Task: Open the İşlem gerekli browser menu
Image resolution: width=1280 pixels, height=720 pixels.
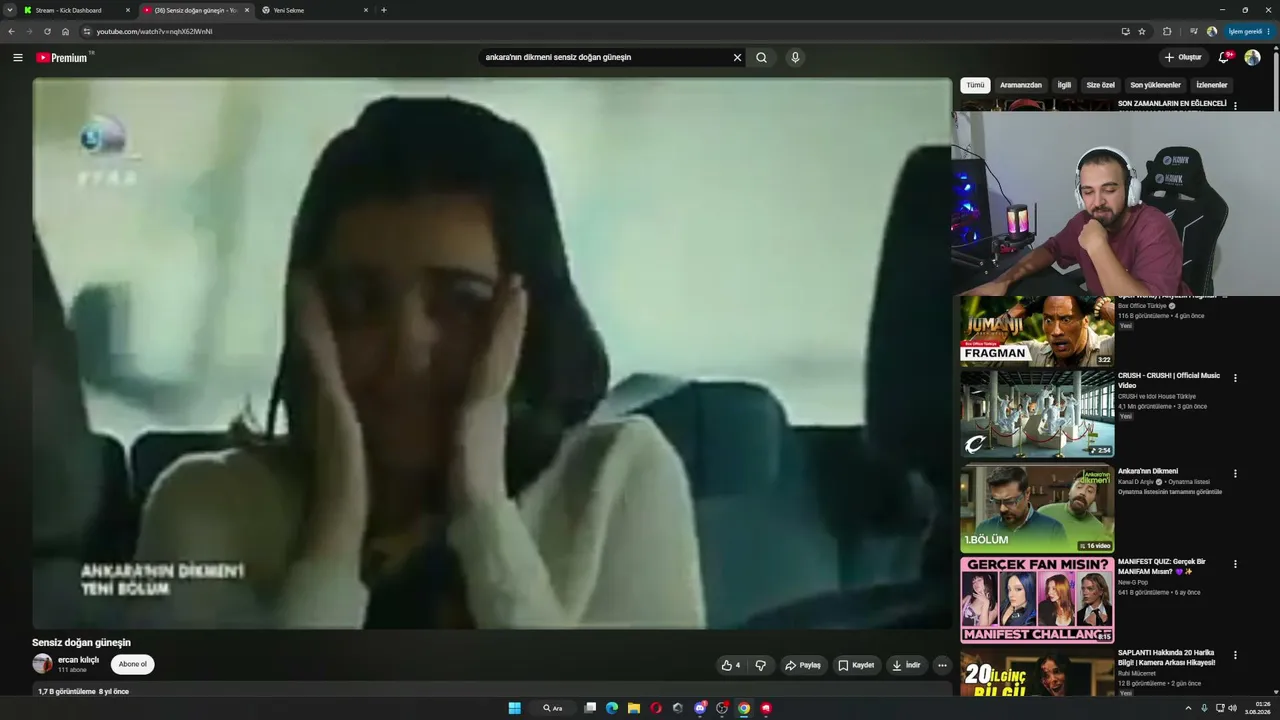Action: [1249, 31]
